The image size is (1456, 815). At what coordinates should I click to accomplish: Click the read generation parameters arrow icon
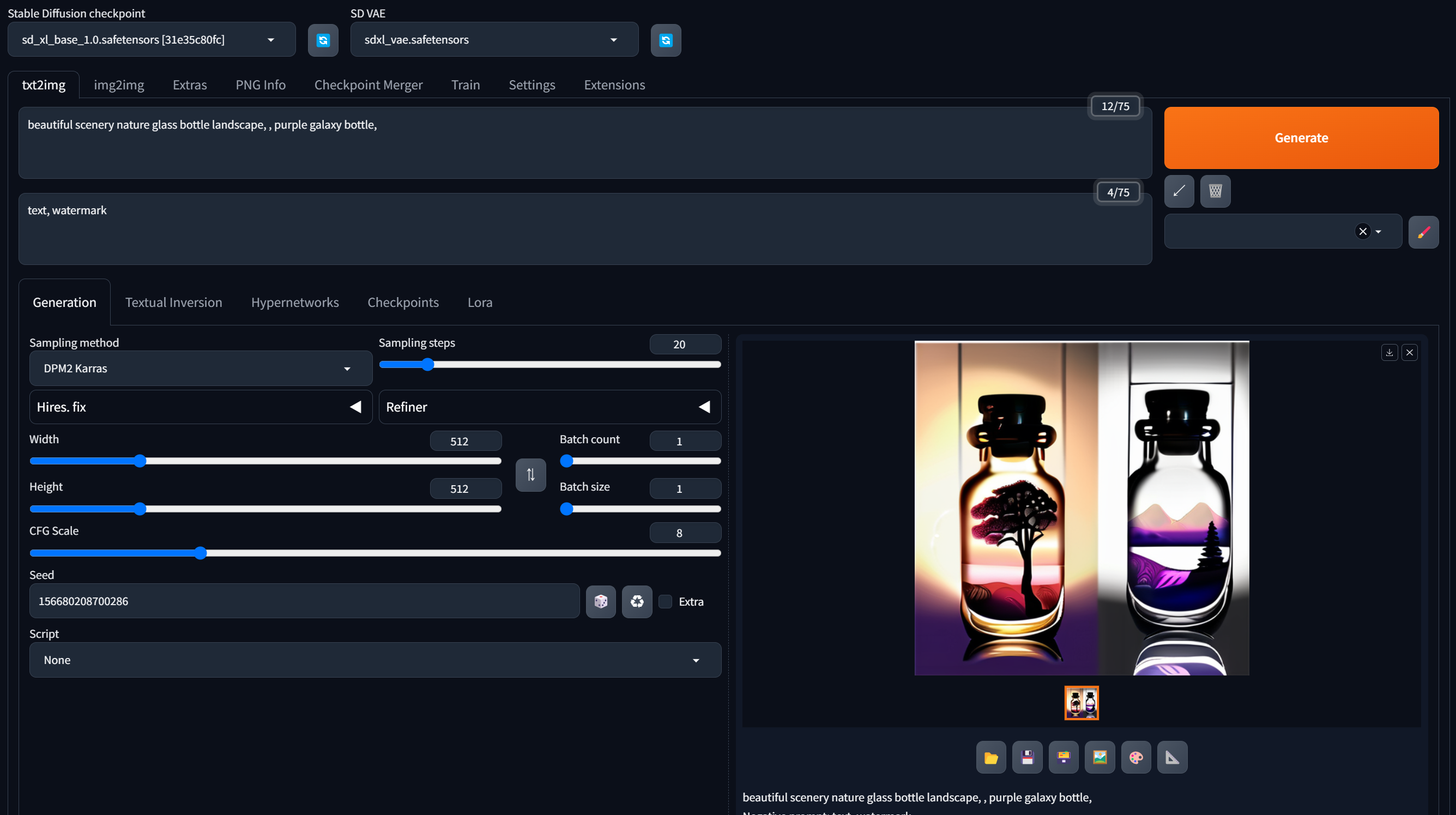tap(1179, 191)
